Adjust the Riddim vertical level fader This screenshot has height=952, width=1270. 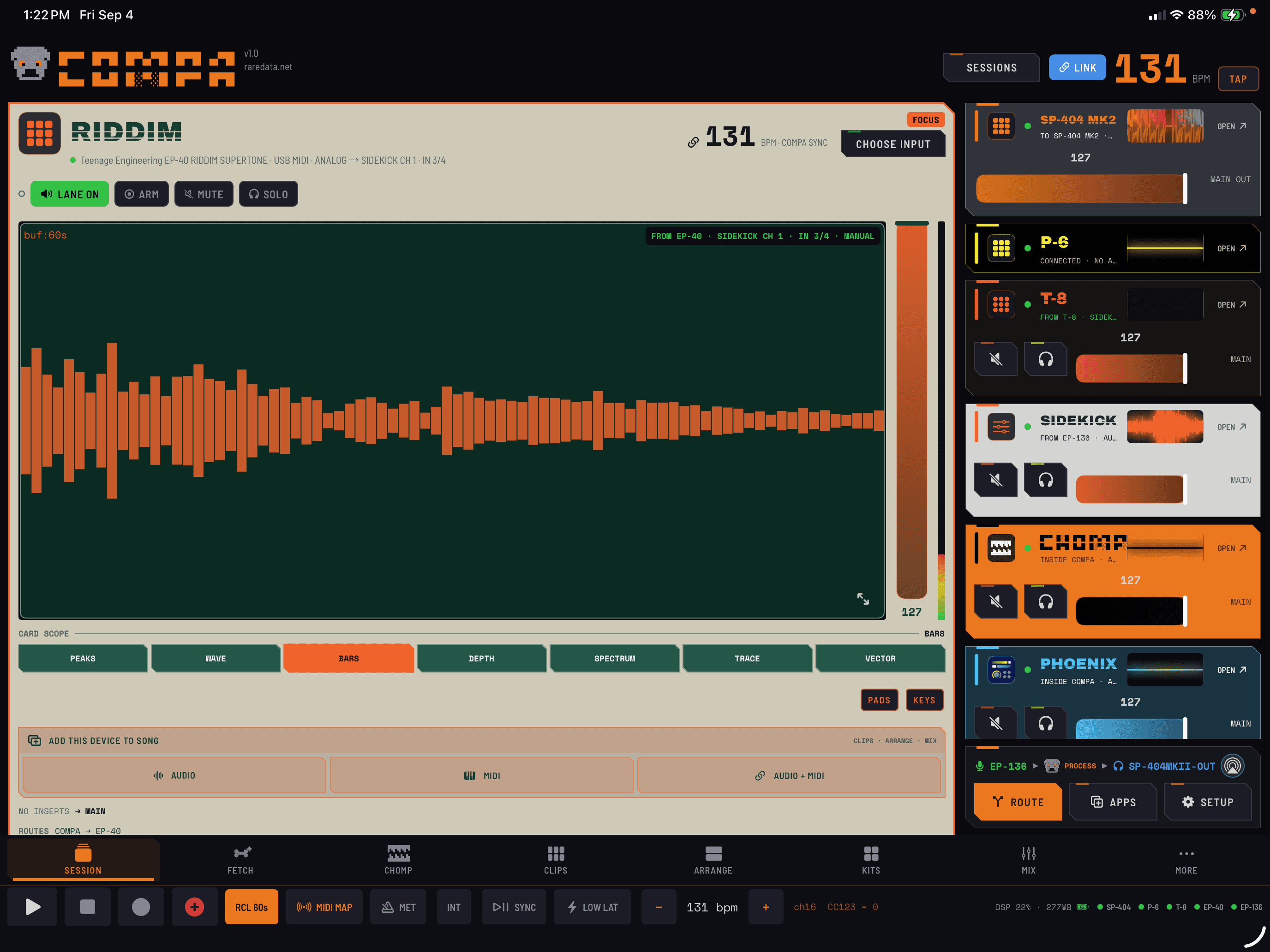coord(911,410)
